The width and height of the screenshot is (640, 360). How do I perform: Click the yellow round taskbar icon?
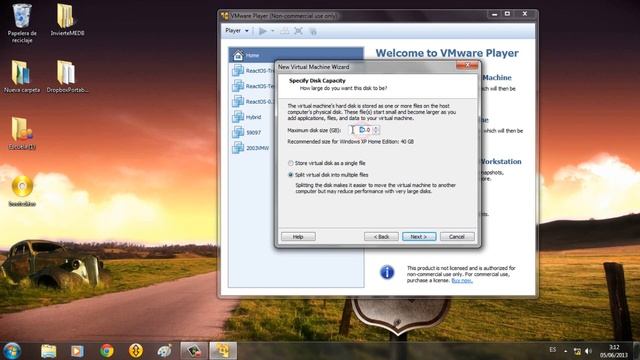tap(136, 351)
